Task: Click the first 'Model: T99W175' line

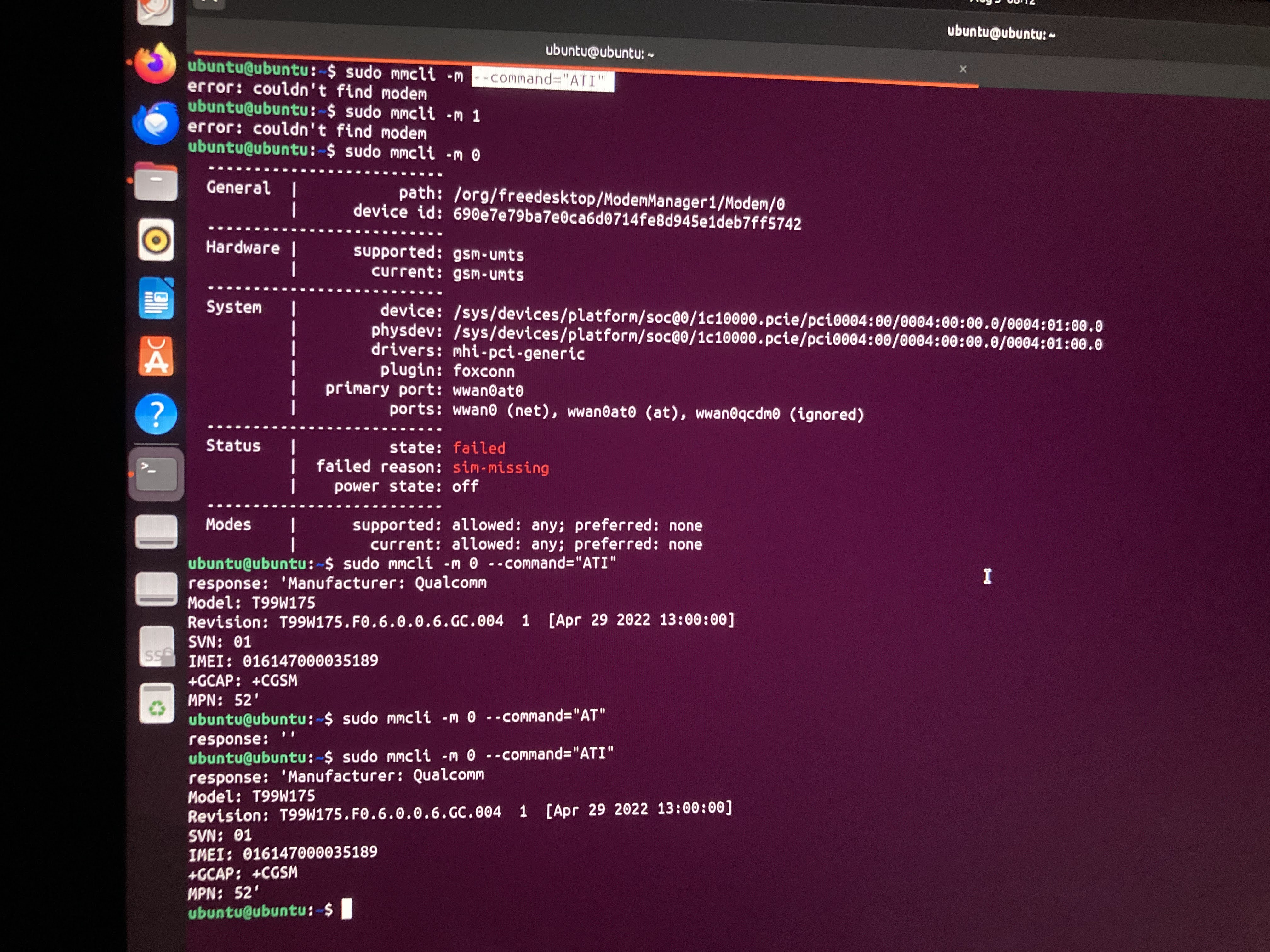Action: 251,603
